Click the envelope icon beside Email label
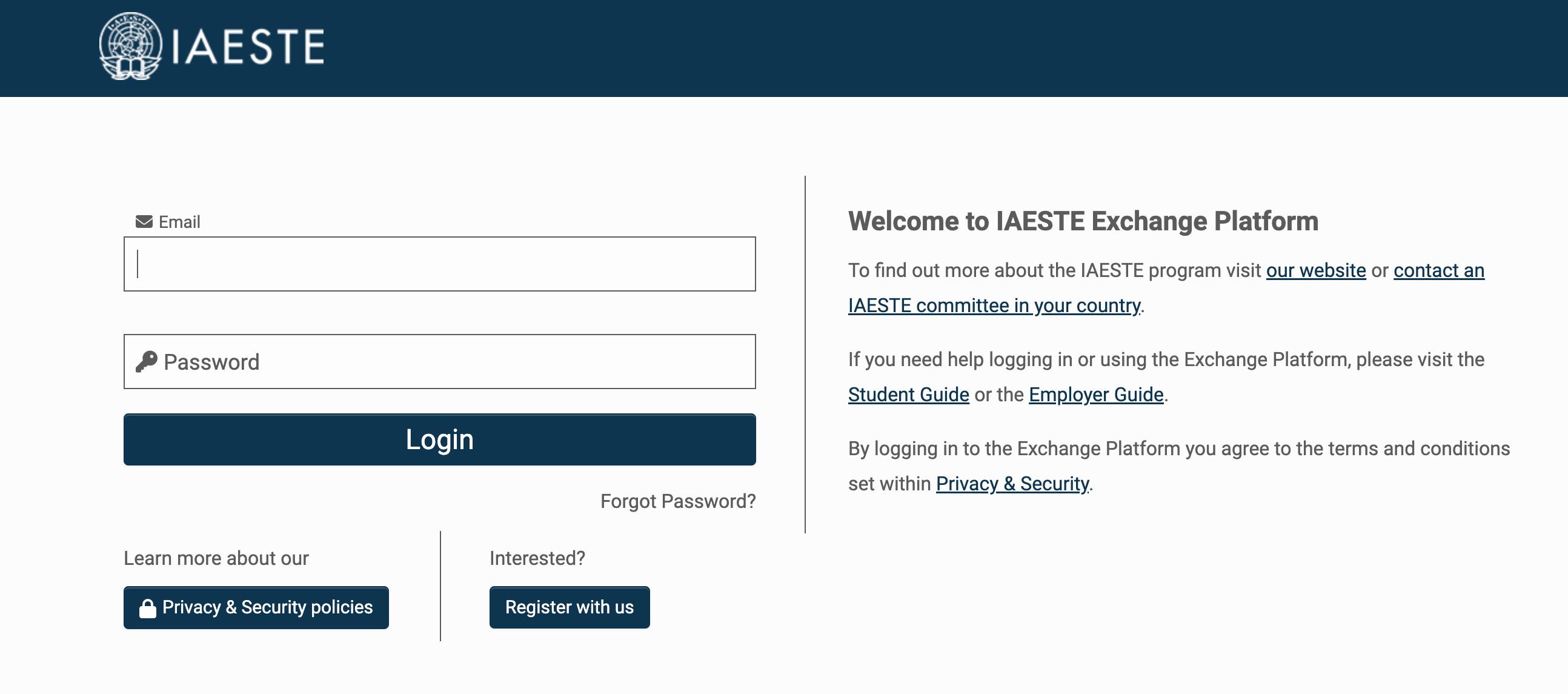Viewport: 1568px width, 694px height. [144, 222]
